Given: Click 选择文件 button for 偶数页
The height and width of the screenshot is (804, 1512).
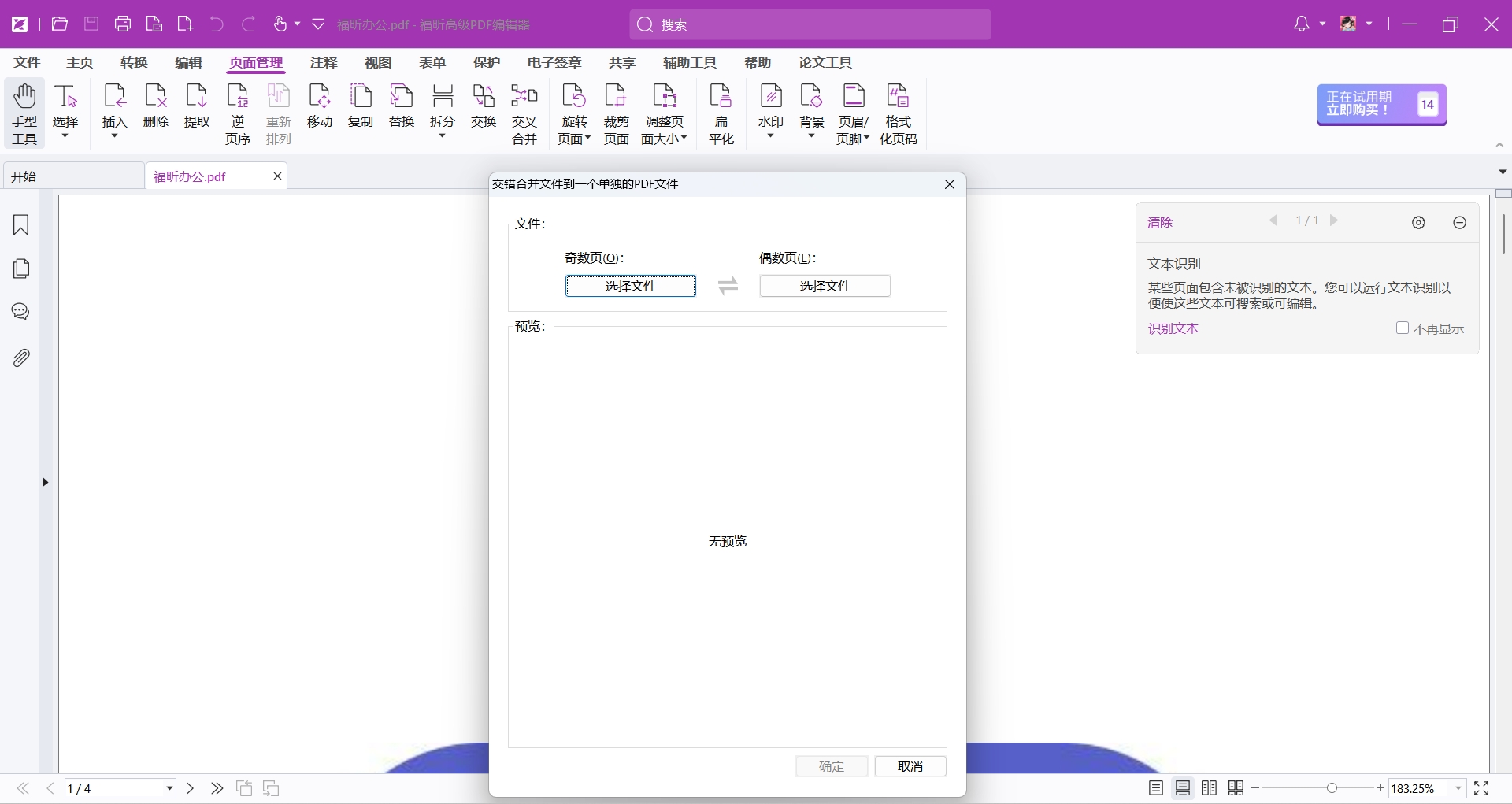Looking at the screenshot, I should [x=825, y=286].
